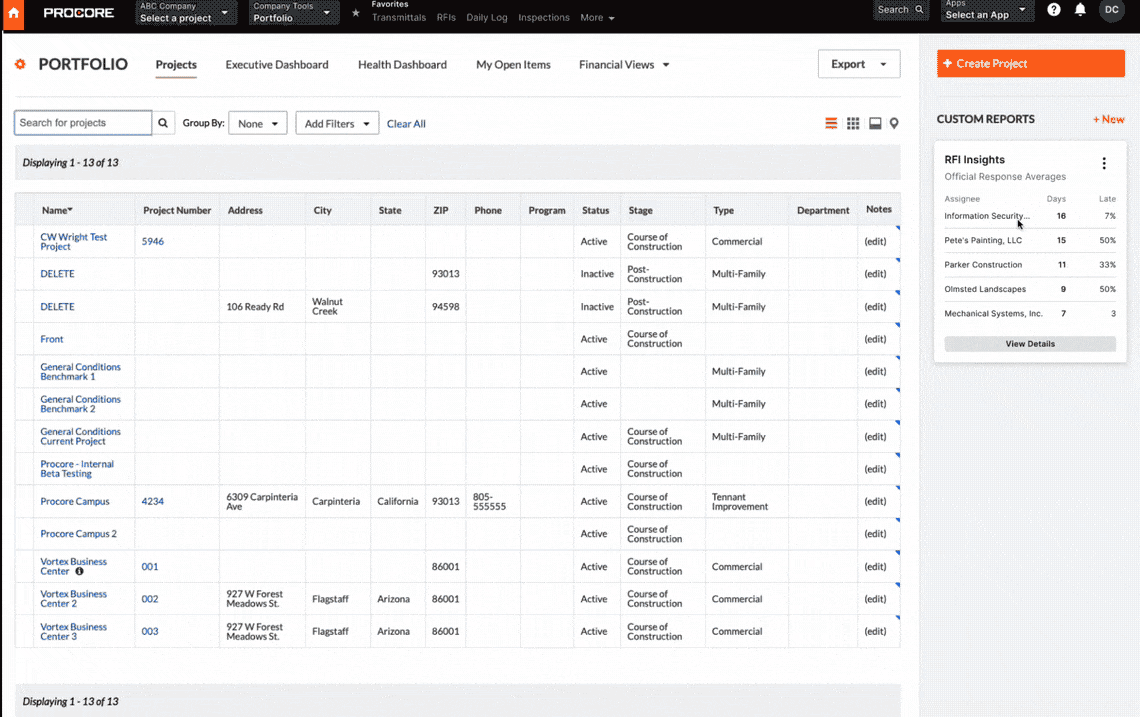Click the 6309 Carpinteria Ave address cell
The height and width of the screenshot is (717, 1140).
262,502
